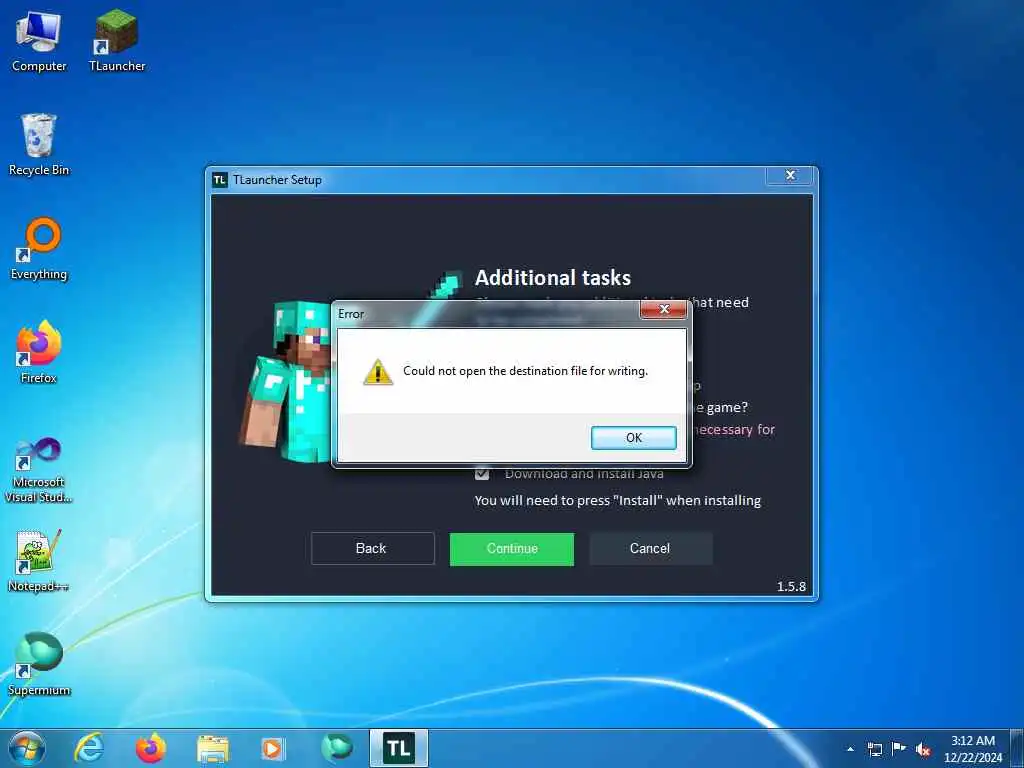Screen dimensions: 1024x768
Task: Click the Minecraft diamond armor character image
Action: [286, 382]
